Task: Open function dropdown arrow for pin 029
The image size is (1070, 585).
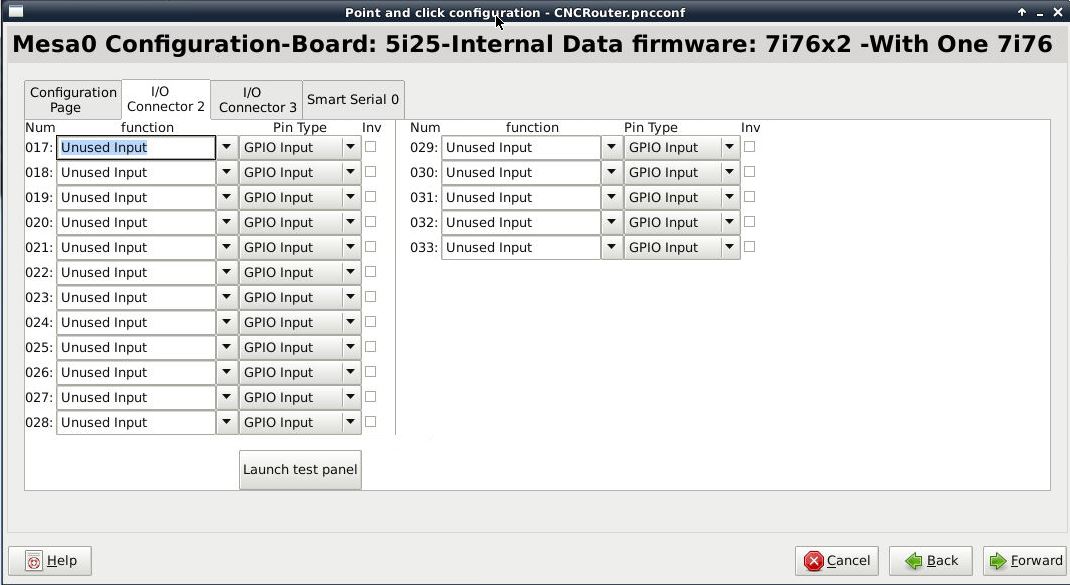Action: (x=611, y=147)
